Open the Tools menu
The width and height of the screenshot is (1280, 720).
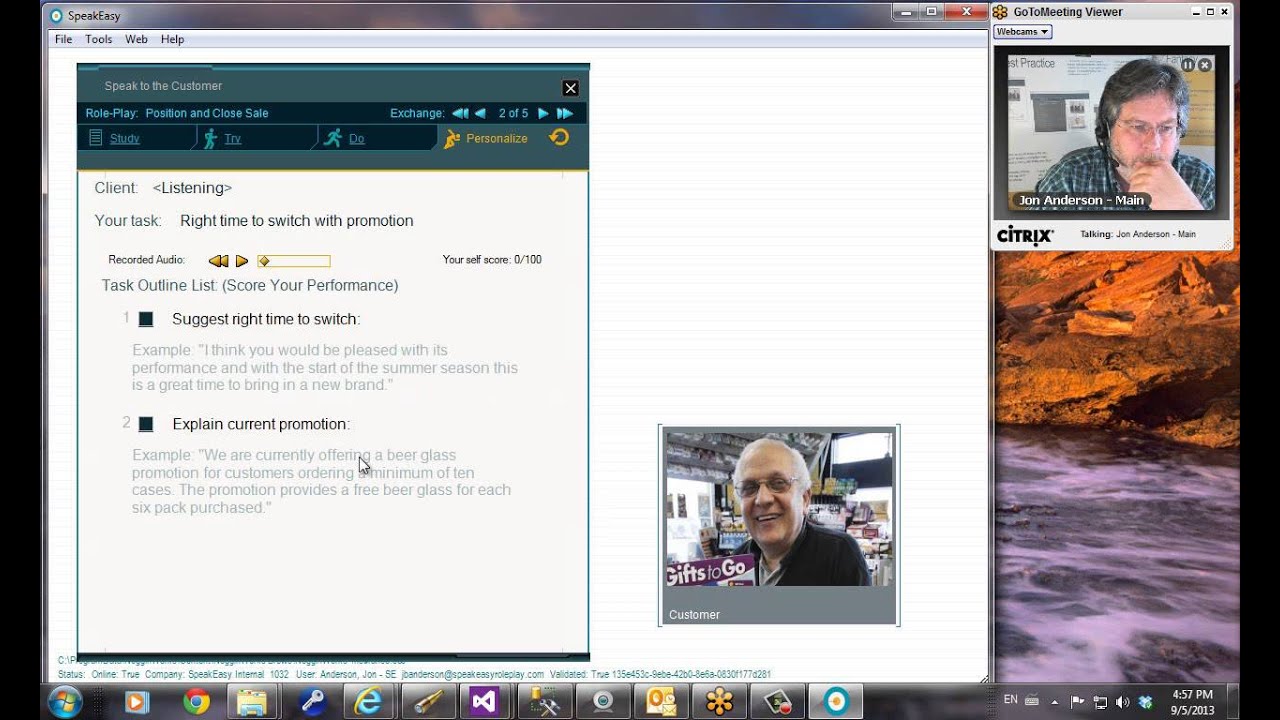point(99,39)
